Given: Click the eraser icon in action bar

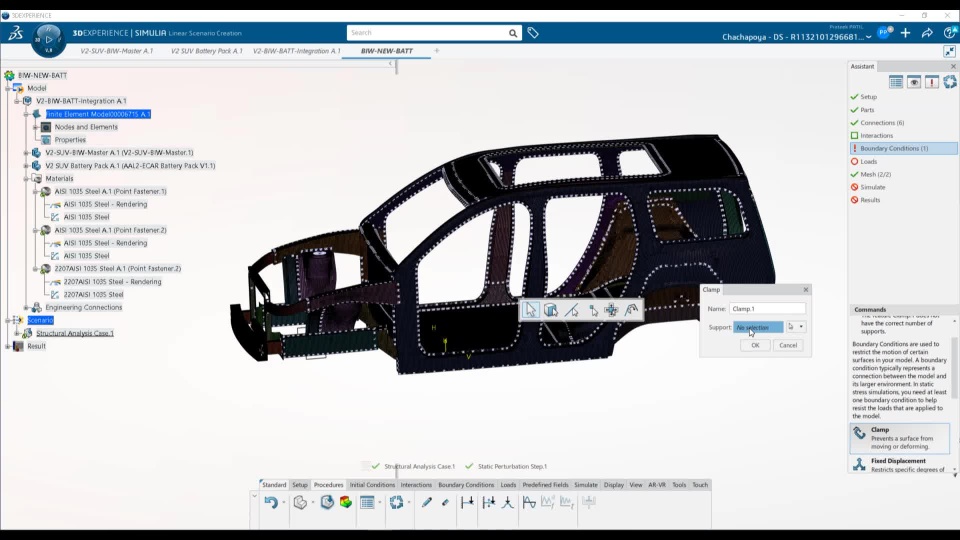Looking at the screenshot, I should [445, 503].
